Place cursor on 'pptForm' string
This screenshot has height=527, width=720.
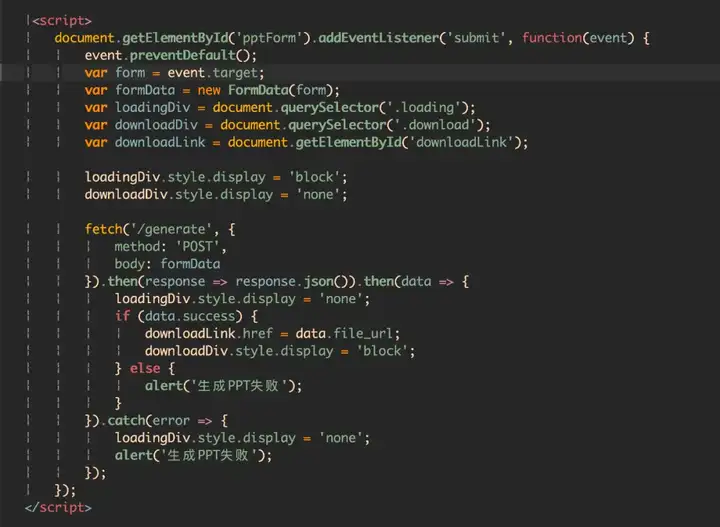pyautogui.click(x=269, y=38)
